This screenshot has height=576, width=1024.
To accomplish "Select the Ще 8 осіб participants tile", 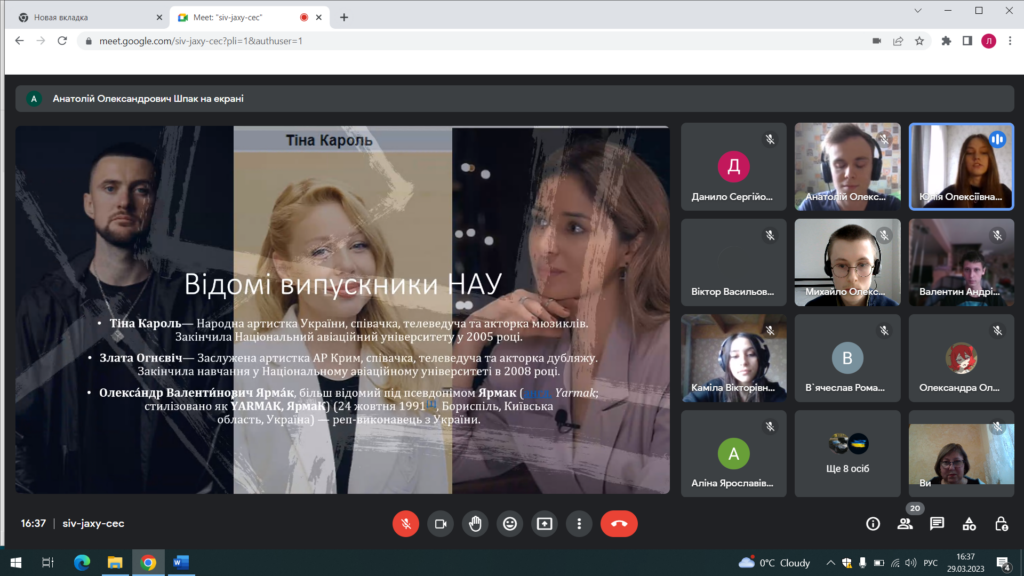I will pos(847,453).
